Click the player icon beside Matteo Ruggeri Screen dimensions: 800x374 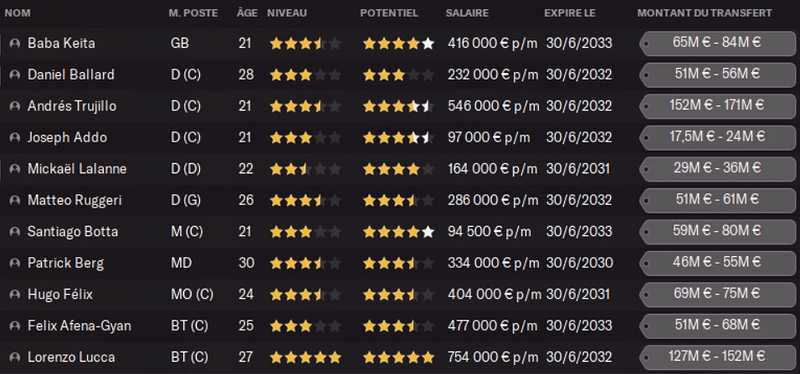tap(14, 201)
